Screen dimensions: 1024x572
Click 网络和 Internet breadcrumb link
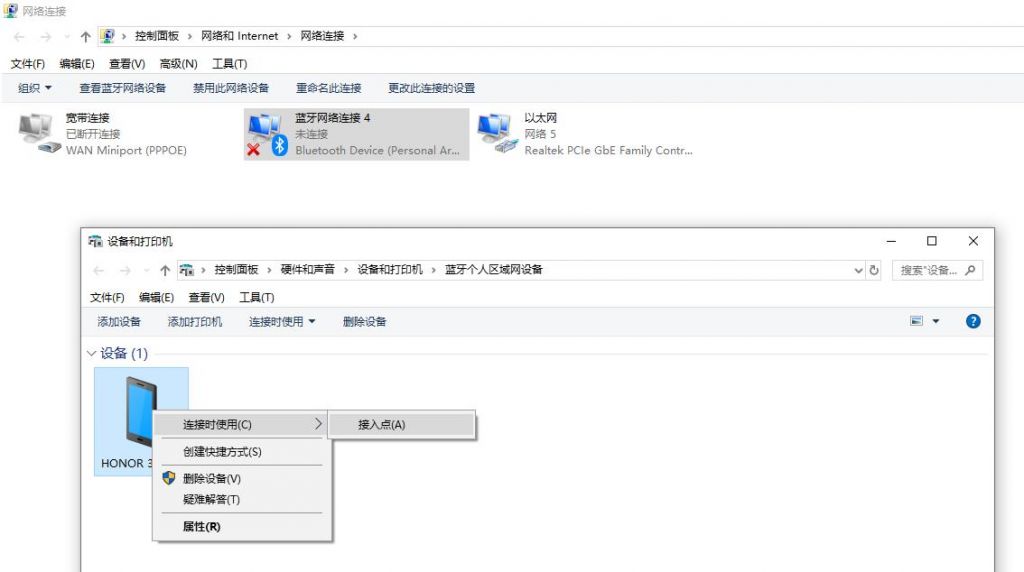click(x=239, y=36)
